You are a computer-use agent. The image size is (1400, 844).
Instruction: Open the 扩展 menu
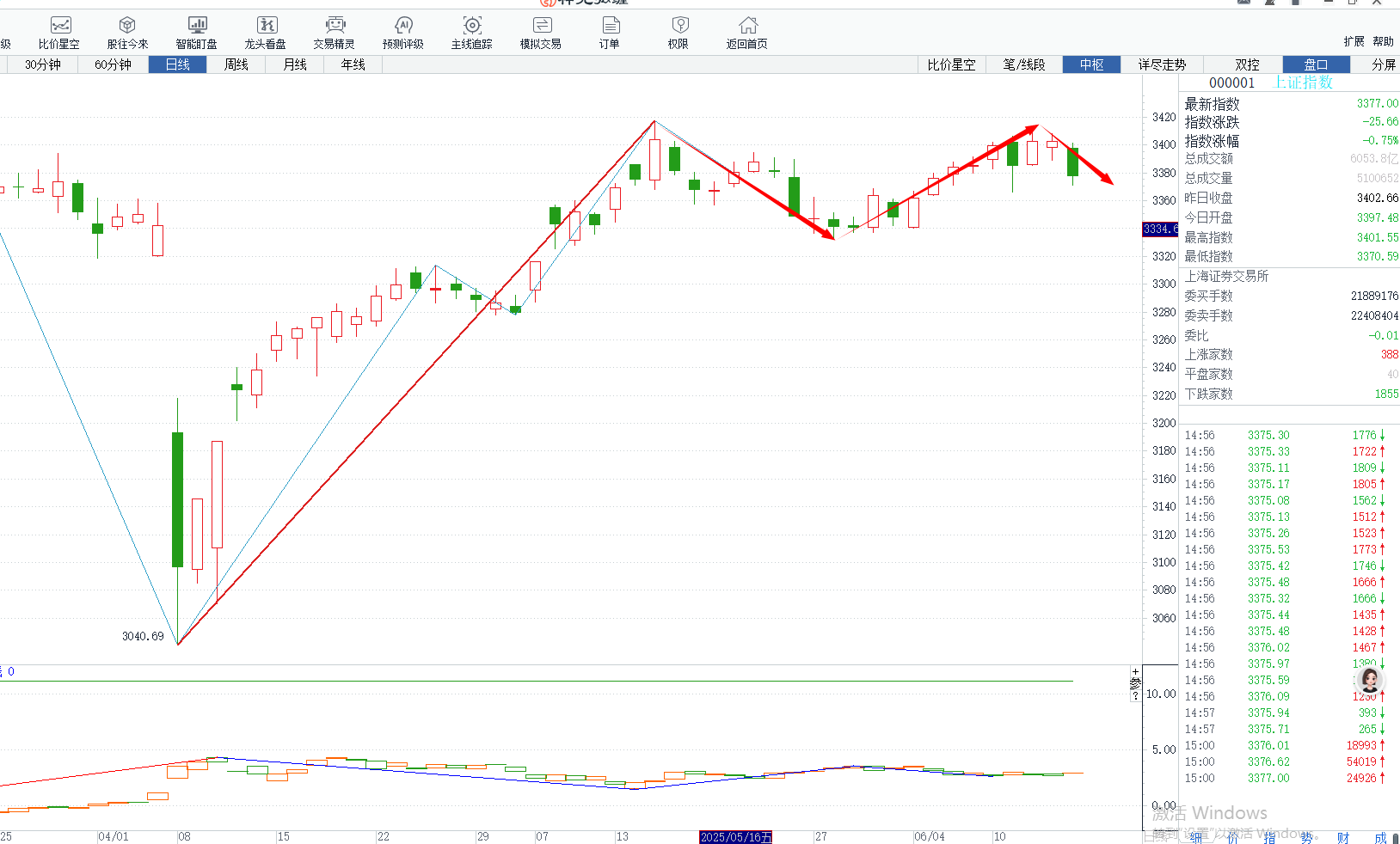(1354, 41)
